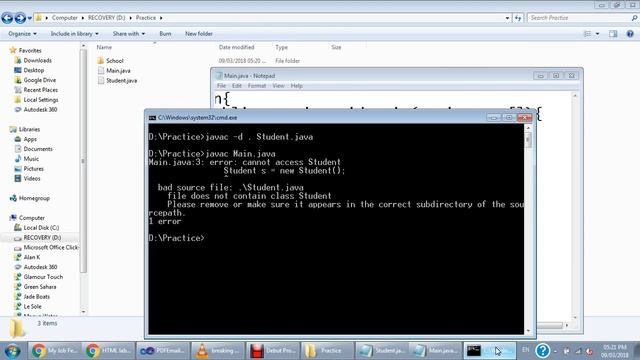Open the VLC taskbar item
640x360 pixels.
[x=218, y=351]
